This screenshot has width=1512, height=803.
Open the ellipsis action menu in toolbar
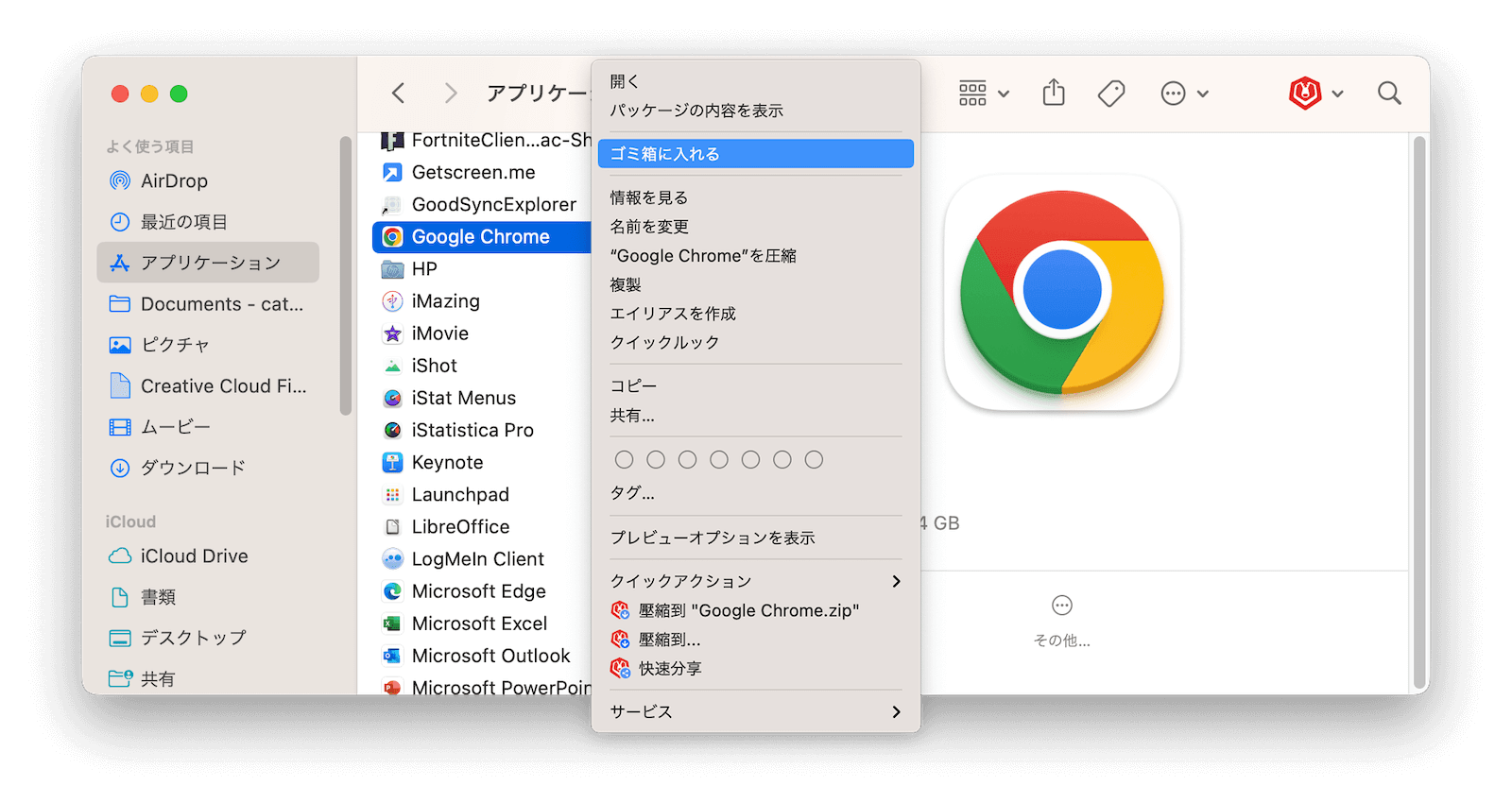click(x=1173, y=93)
